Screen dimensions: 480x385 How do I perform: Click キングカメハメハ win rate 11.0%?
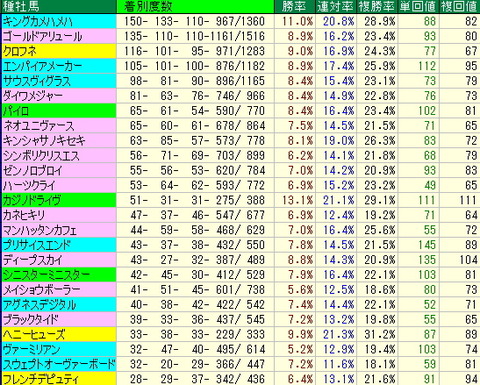coord(298,21)
